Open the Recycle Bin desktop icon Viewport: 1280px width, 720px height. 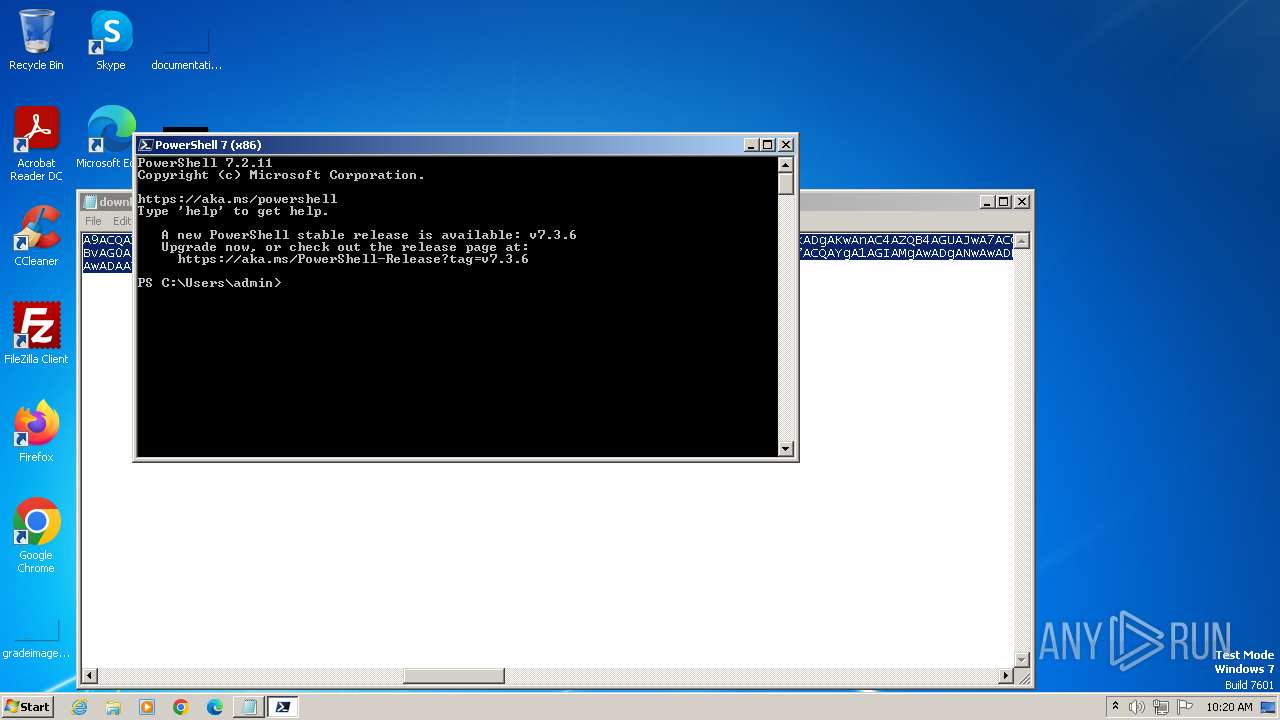[x=36, y=40]
